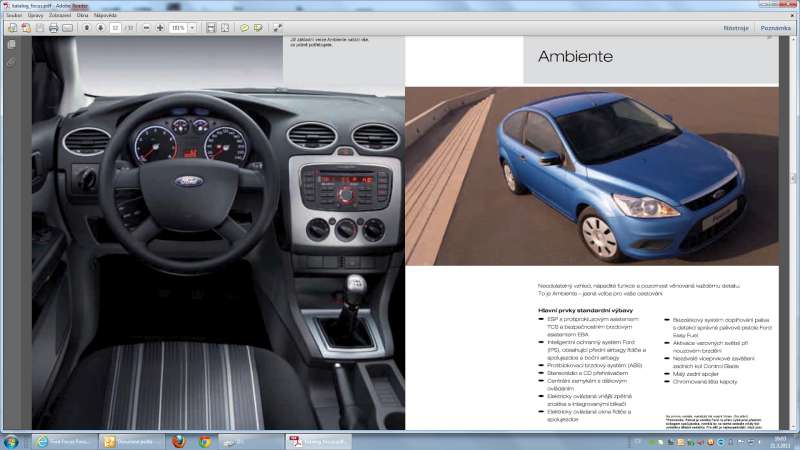Expand the zoom percentage dropdown
Screen dimensions: 800x450
click(x=192, y=28)
